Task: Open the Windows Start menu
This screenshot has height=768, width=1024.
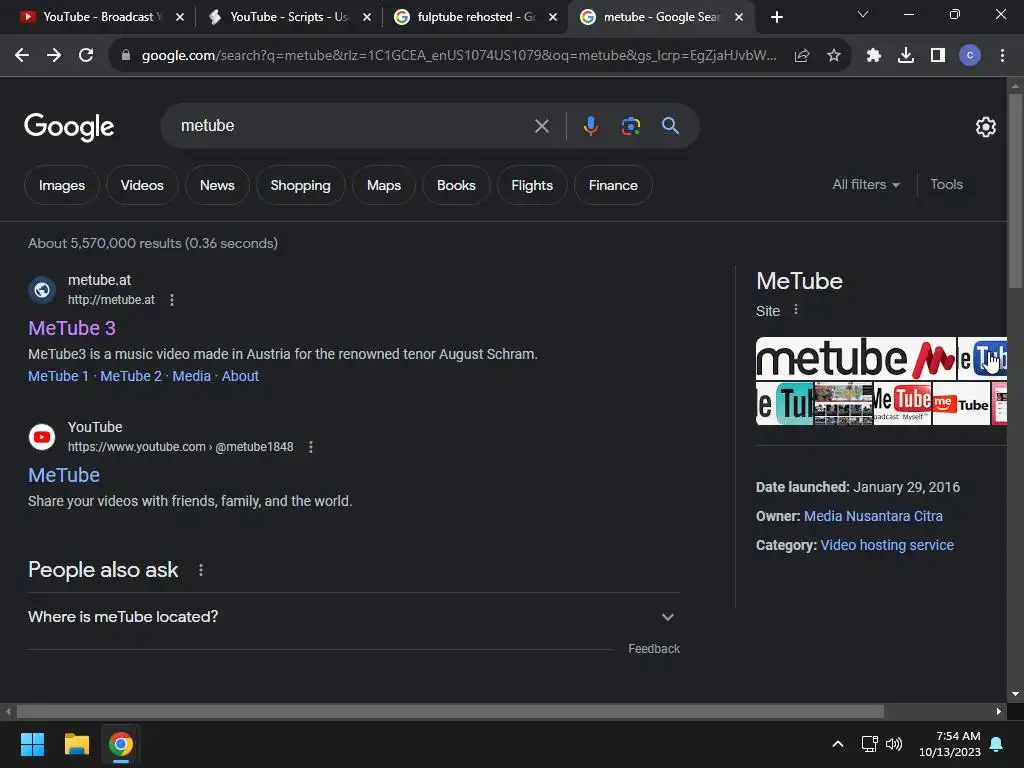Action: click(x=32, y=744)
